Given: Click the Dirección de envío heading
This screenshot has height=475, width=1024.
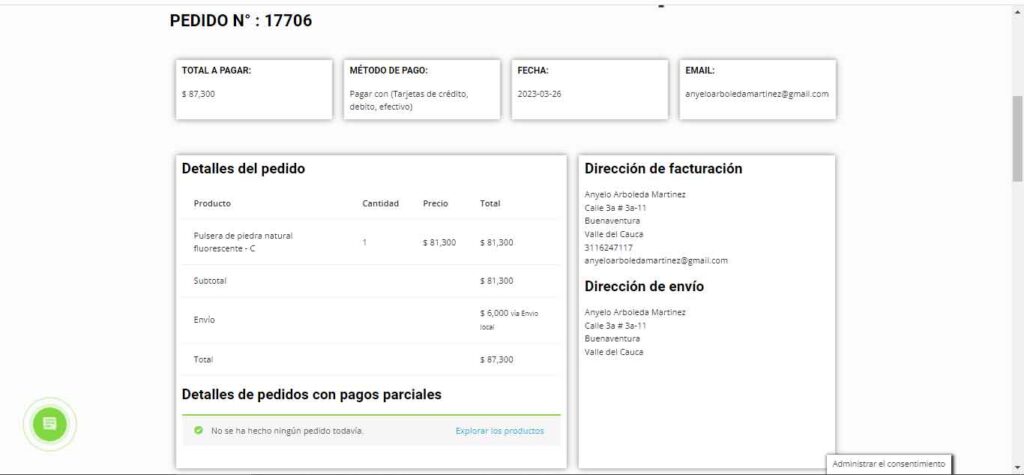Looking at the screenshot, I should tap(644, 287).
